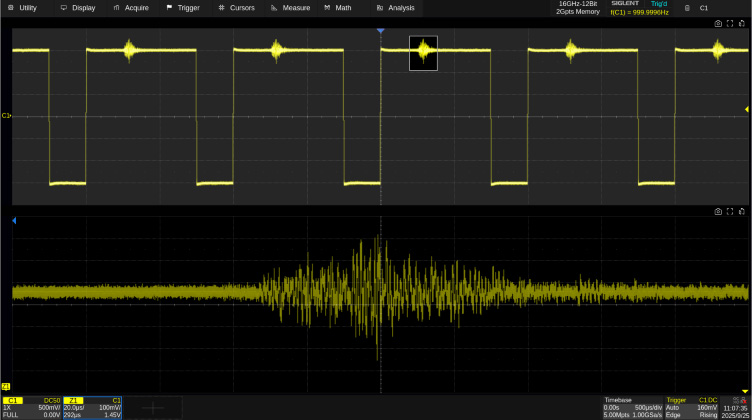Click the Auto trigger mode label
The image size is (752, 420).
pos(672,408)
